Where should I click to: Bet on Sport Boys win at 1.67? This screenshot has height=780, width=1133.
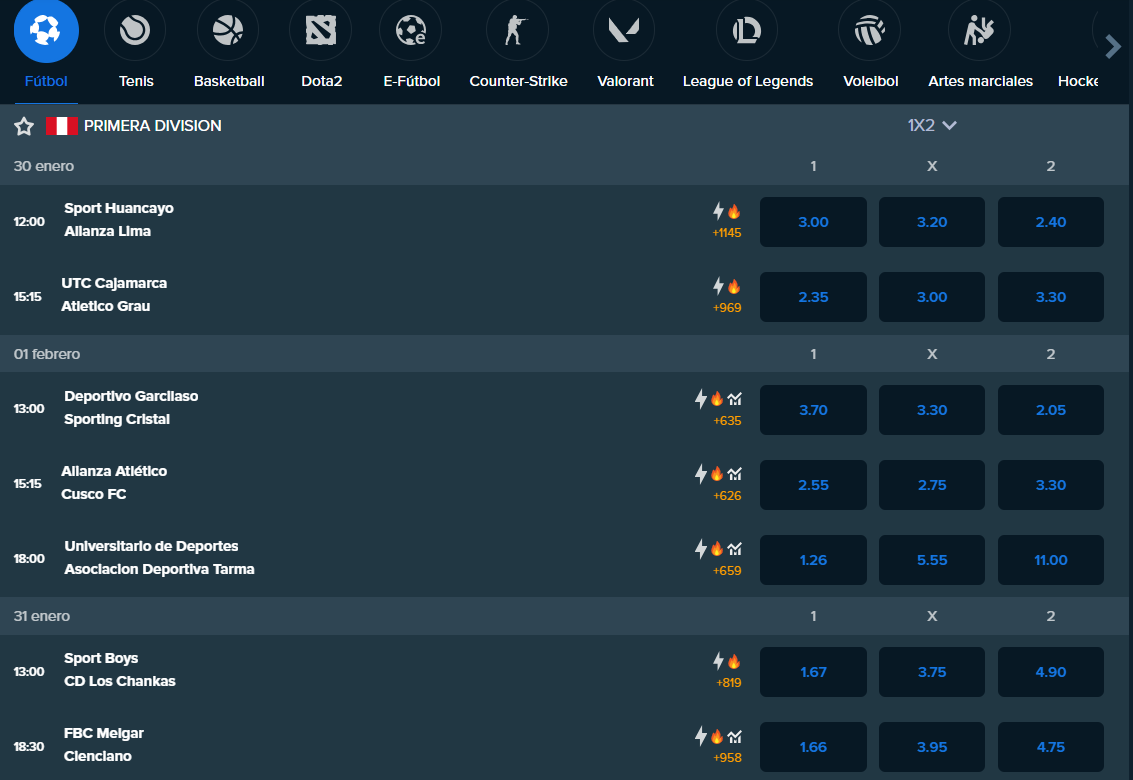coord(813,672)
